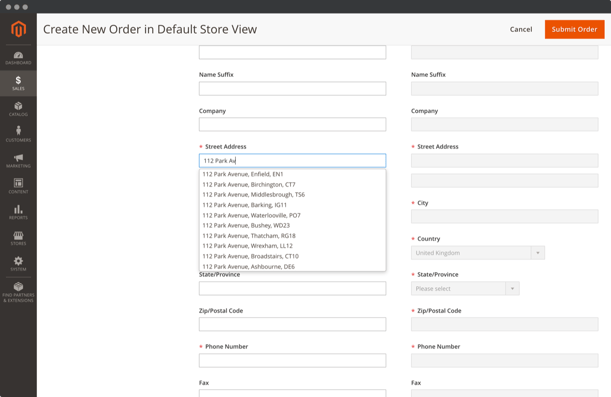Click the billing Fax input field

point(292,393)
